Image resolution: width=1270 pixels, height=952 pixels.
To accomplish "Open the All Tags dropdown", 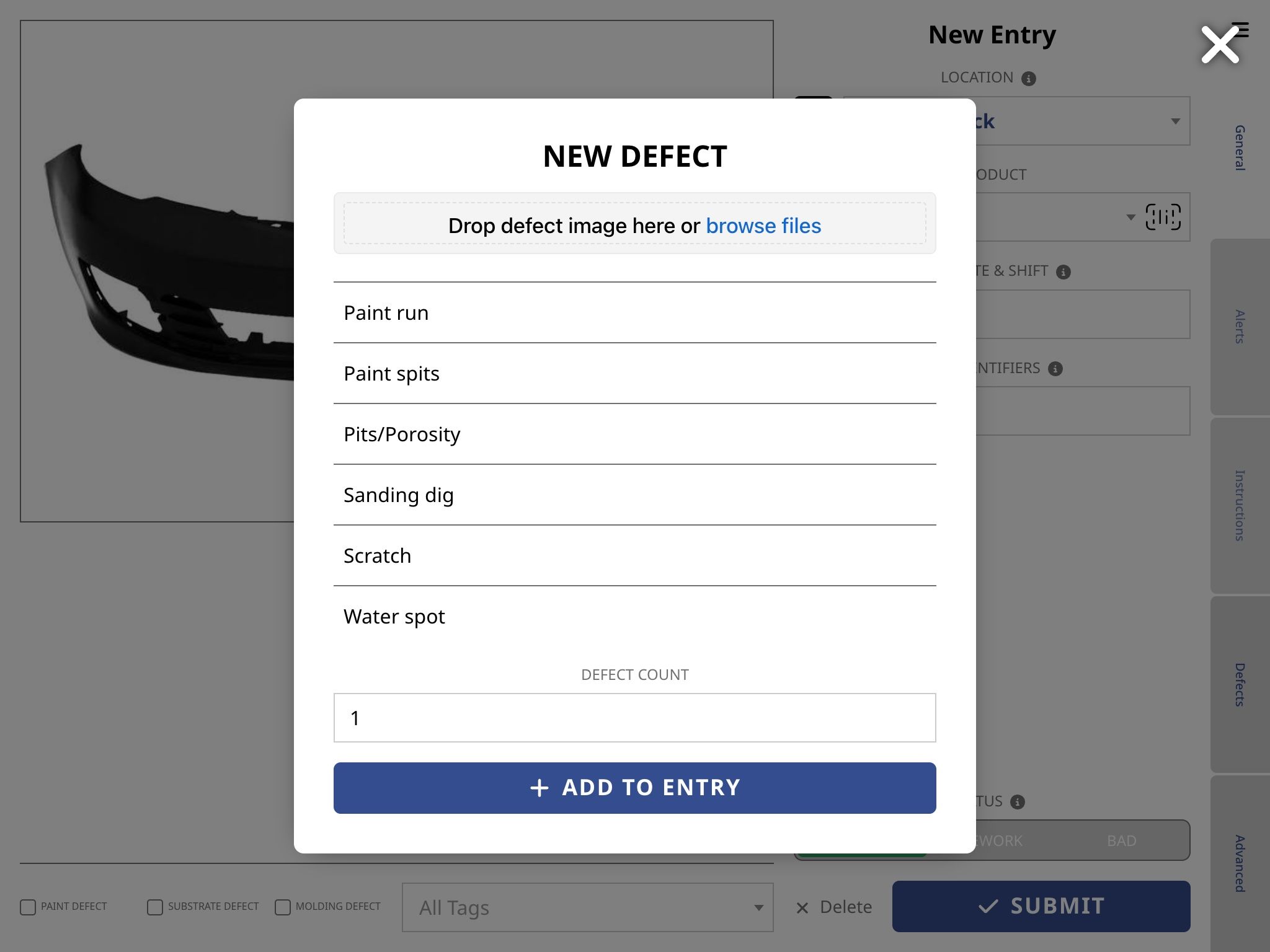I will pos(587,907).
